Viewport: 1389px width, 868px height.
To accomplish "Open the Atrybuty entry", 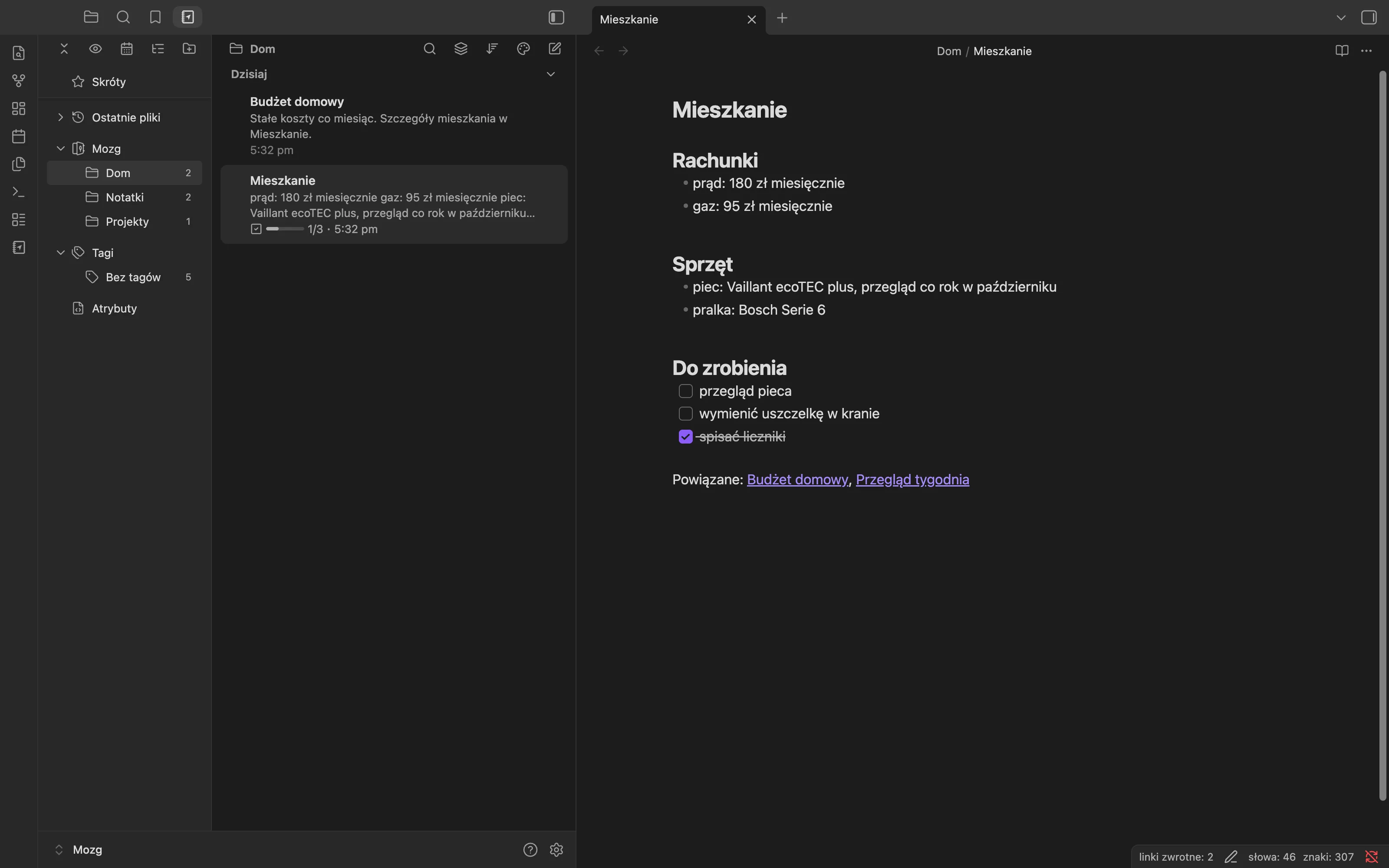I will [x=125, y=308].
